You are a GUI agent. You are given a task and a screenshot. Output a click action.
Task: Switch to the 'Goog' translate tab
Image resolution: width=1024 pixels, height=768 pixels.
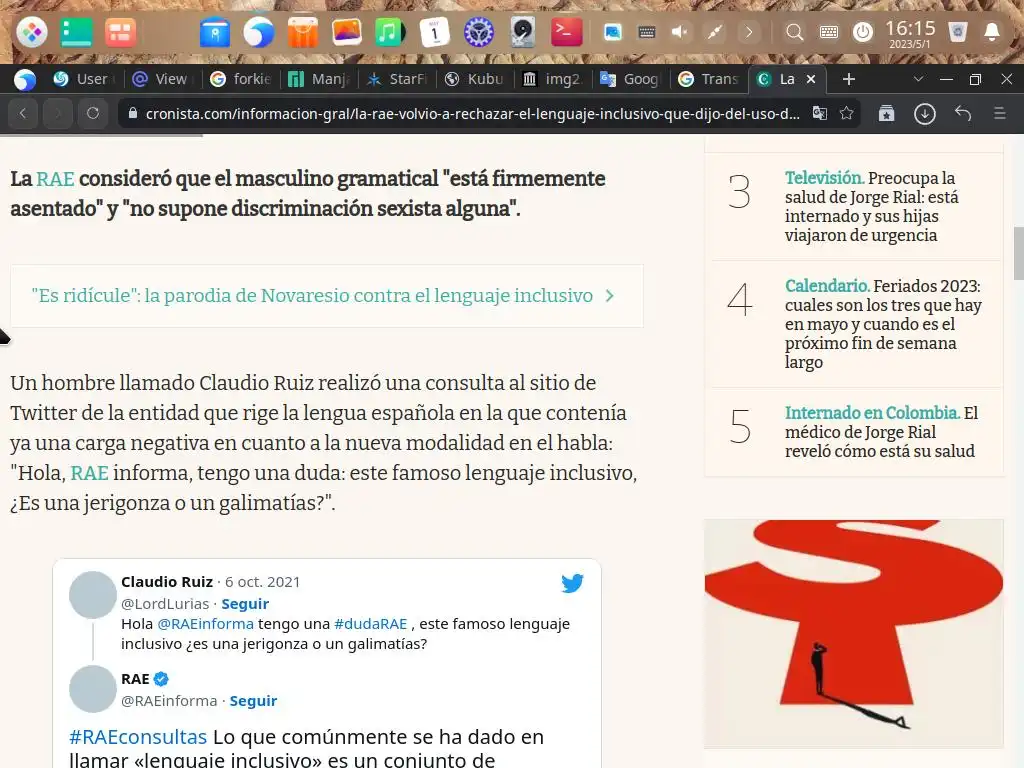point(631,79)
